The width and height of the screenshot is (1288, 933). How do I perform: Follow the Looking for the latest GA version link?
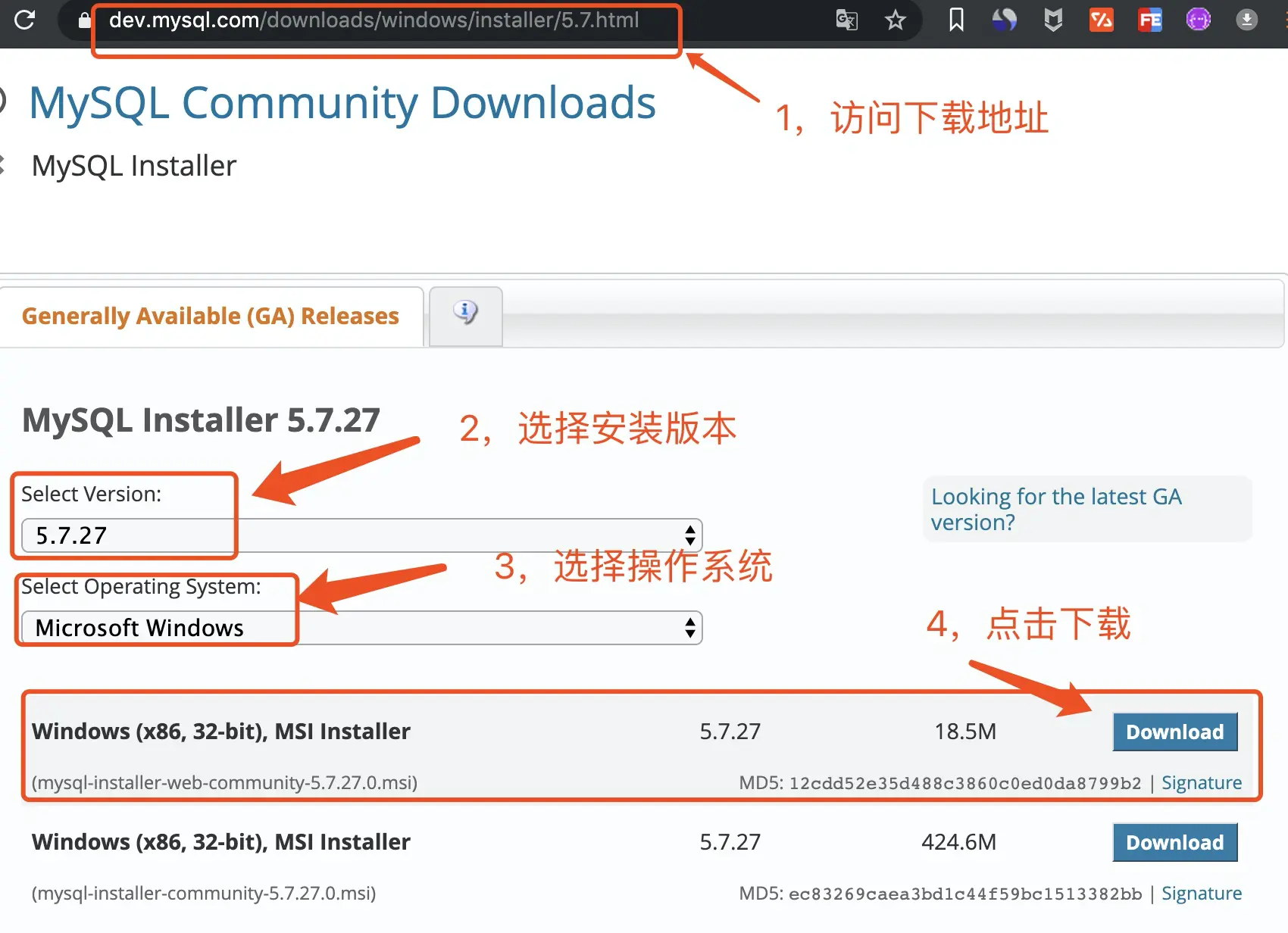coord(1056,510)
